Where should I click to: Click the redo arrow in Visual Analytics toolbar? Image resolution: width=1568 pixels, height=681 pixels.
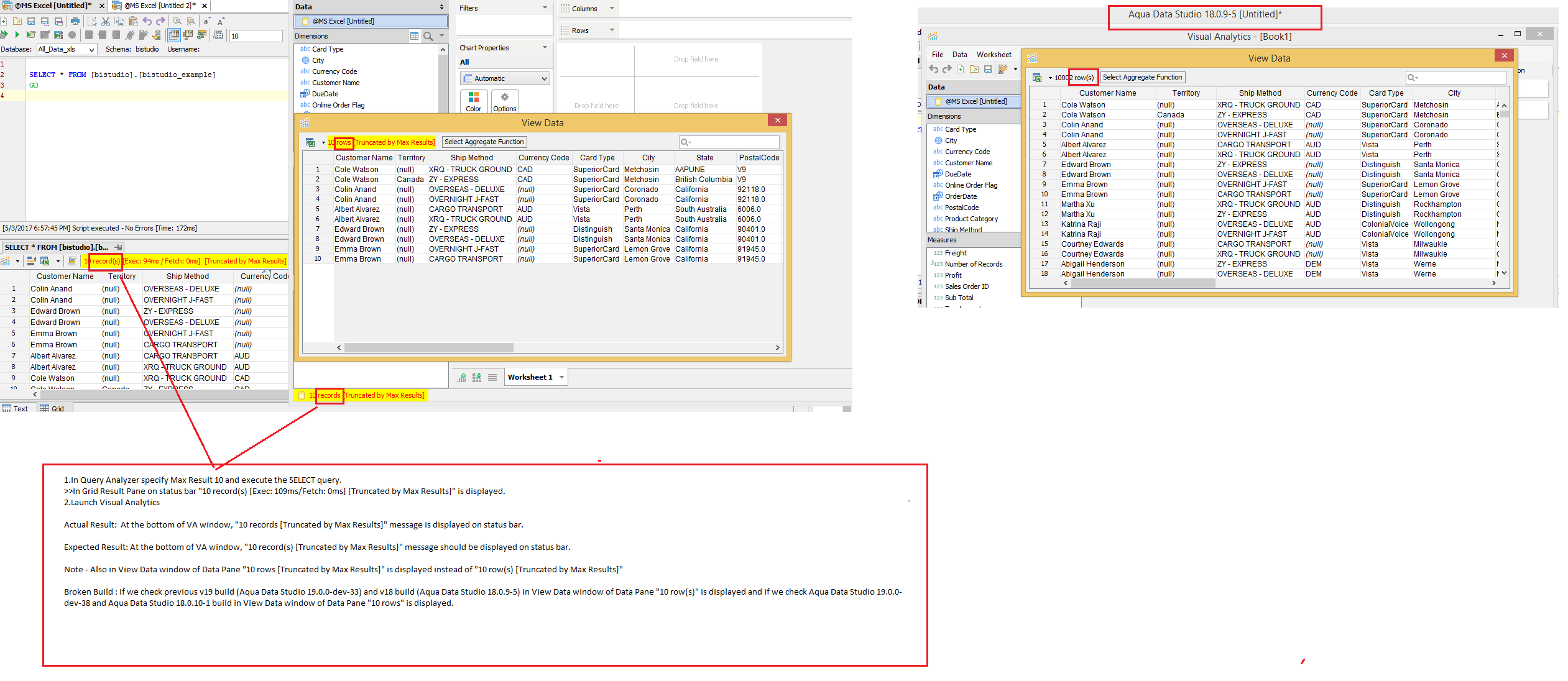[946, 69]
